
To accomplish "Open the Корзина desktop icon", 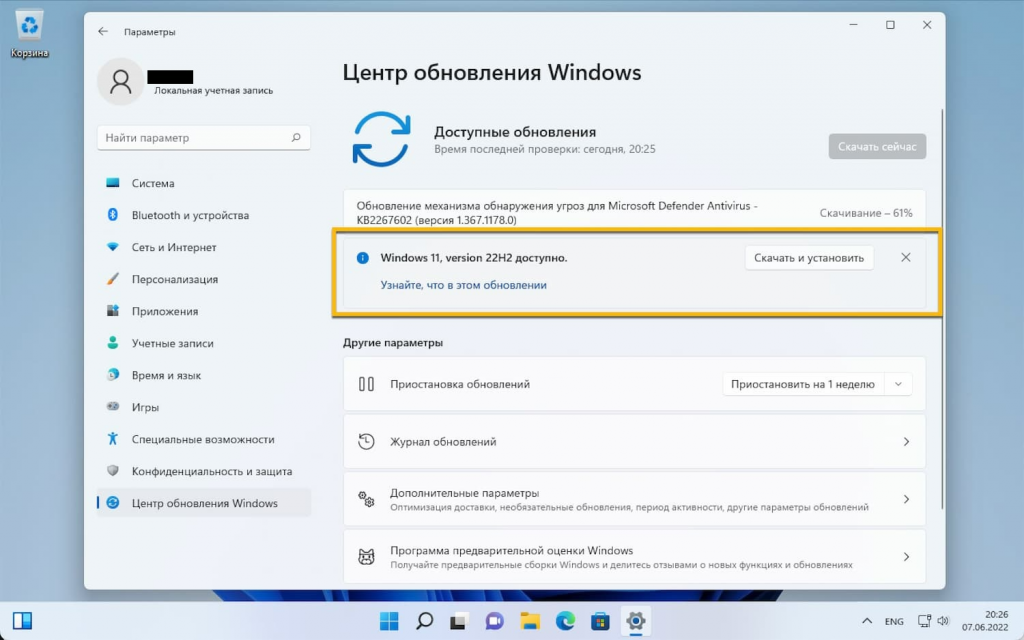I will 29,28.
